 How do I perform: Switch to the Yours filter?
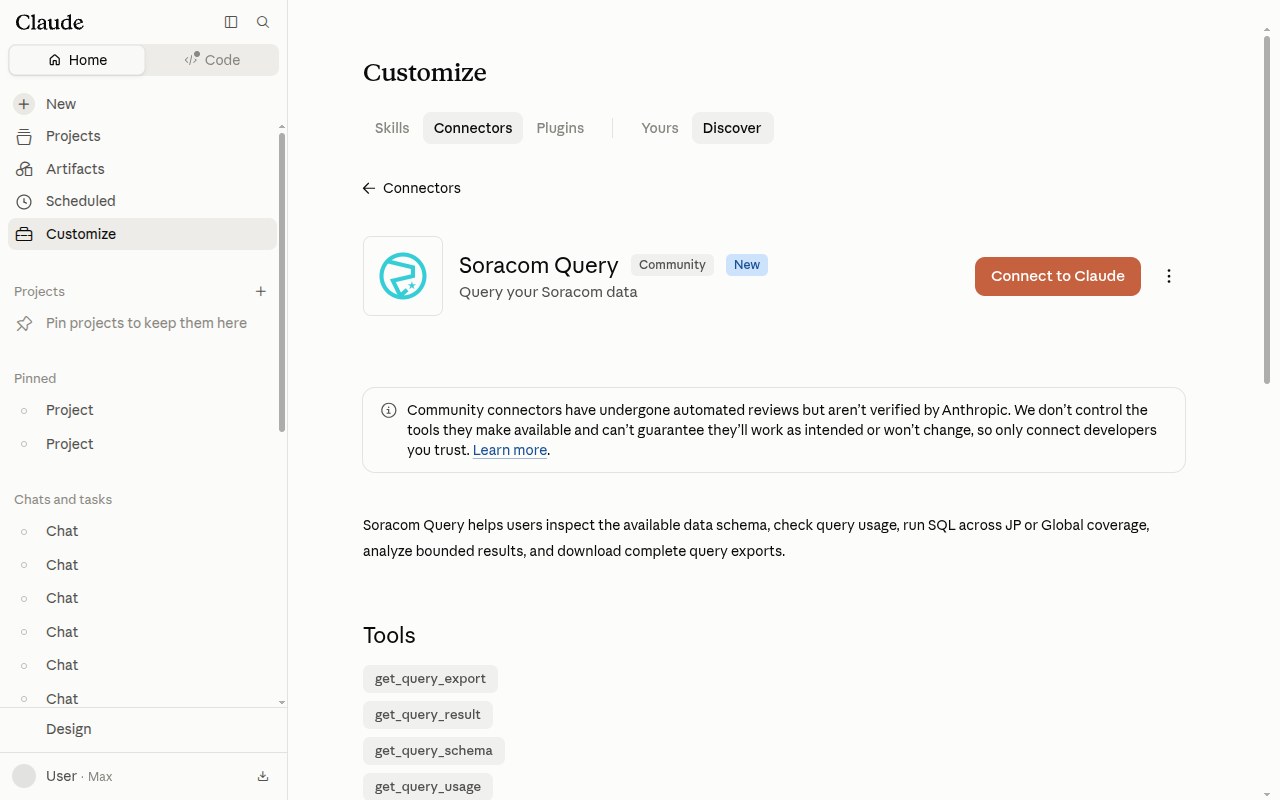click(x=660, y=128)
